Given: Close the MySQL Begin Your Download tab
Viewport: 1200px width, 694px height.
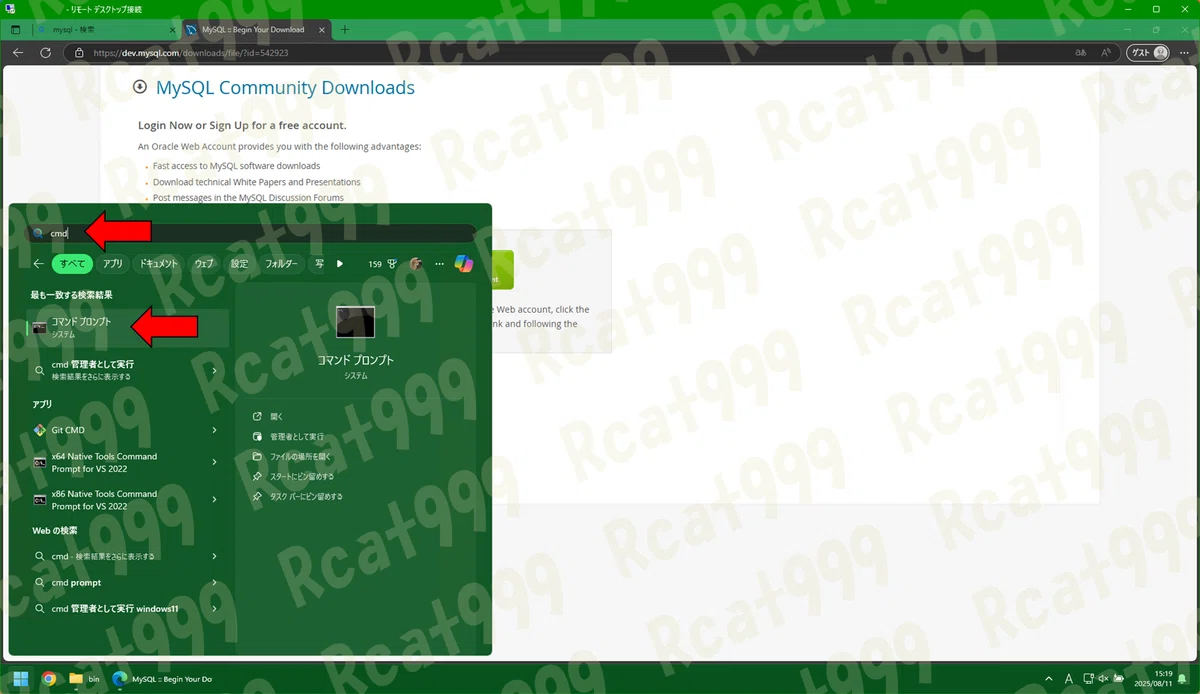Looking at the screenshot, I should (322, 30).
